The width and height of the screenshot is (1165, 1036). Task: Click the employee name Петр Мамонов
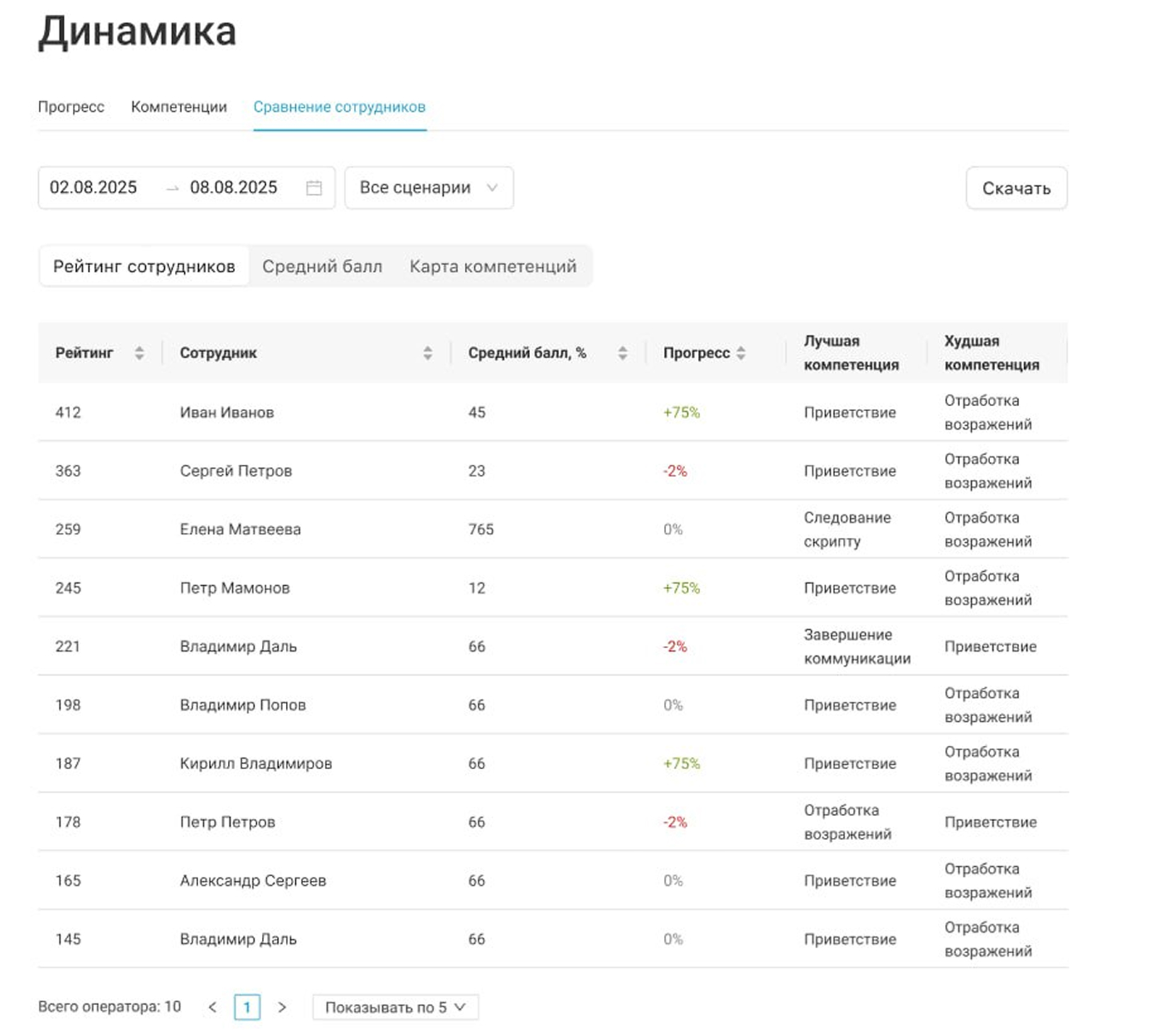point(235,588)
